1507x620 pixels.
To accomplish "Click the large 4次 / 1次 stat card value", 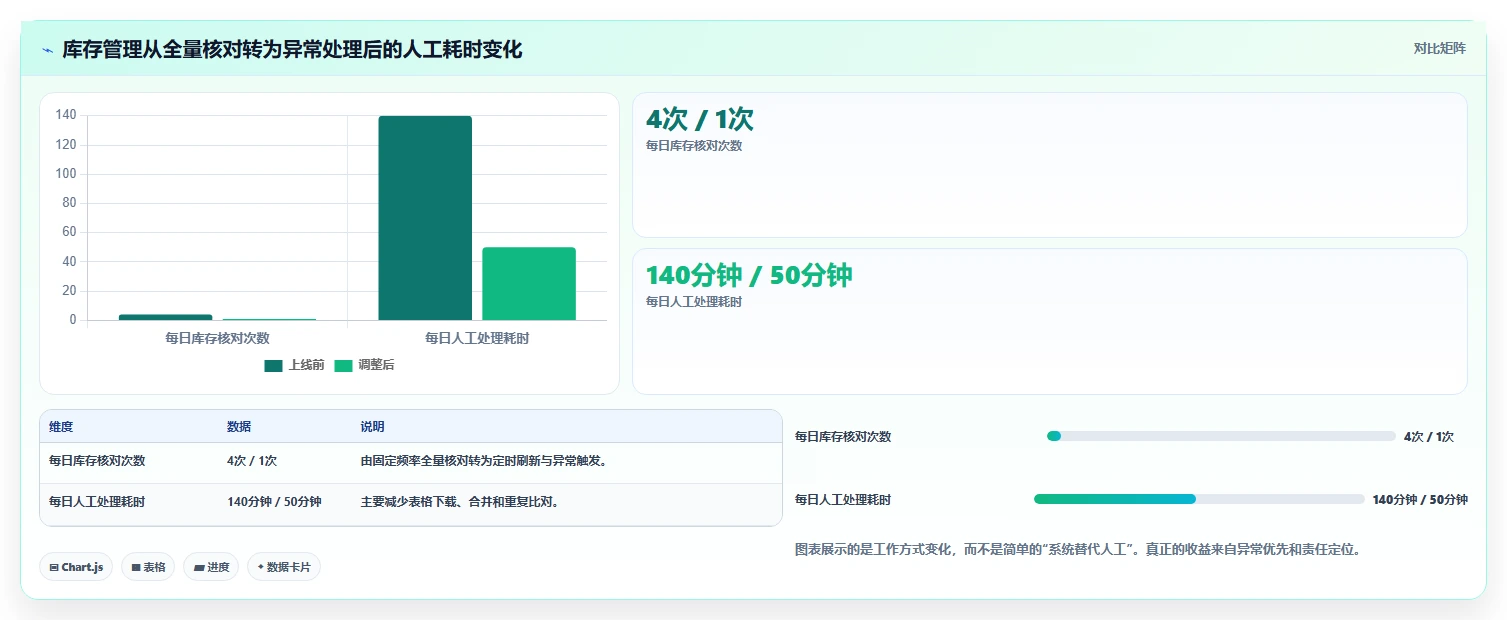I will (x=700, y=119).
